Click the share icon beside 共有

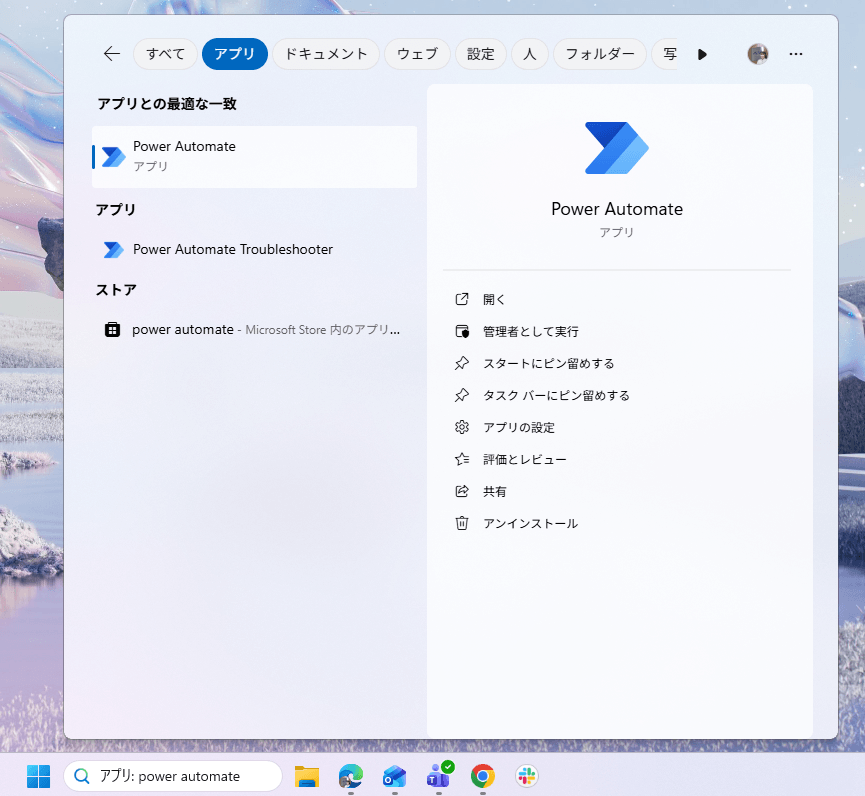[462, 491]
